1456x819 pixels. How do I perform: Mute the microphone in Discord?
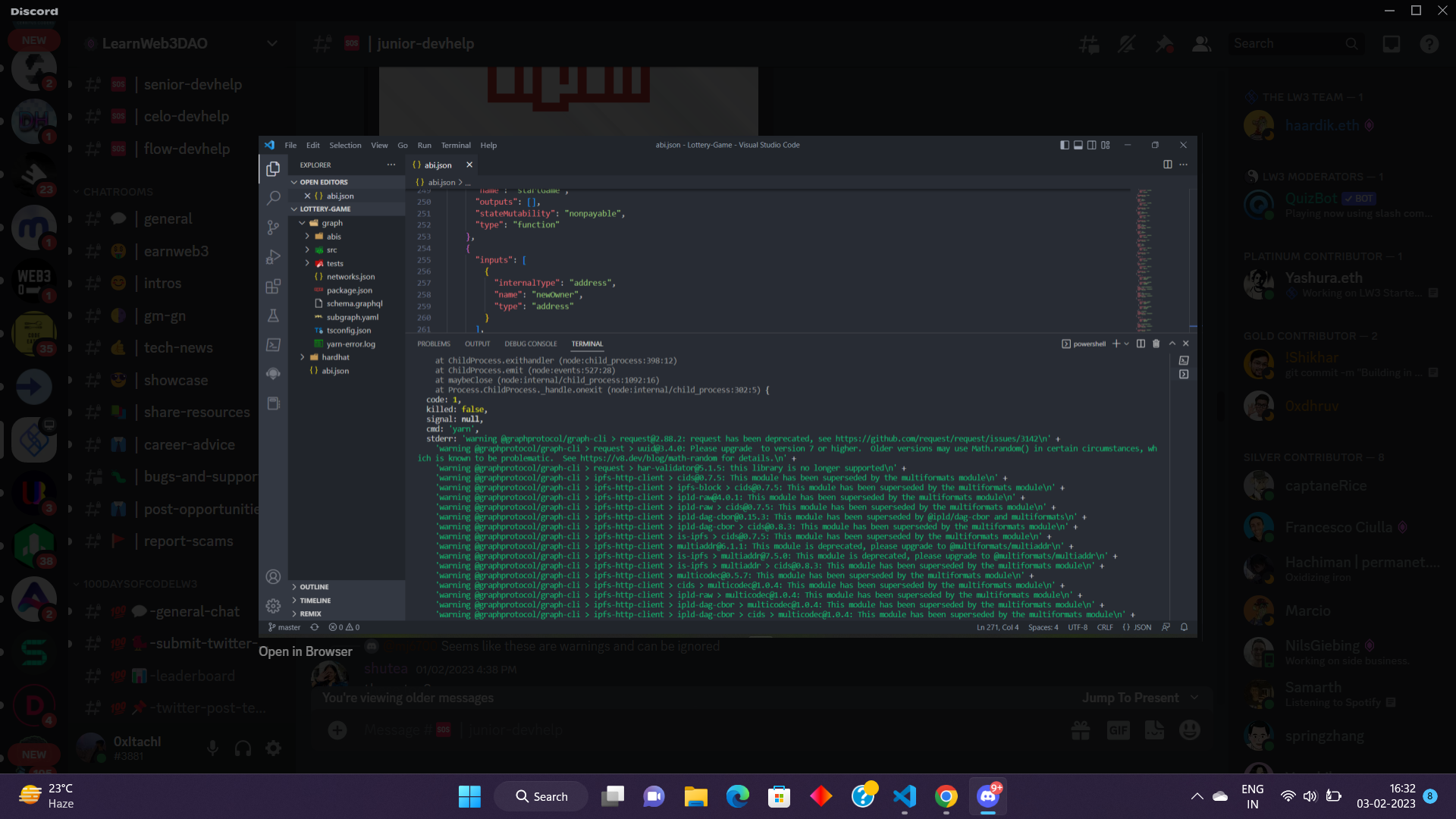point(212,748)
